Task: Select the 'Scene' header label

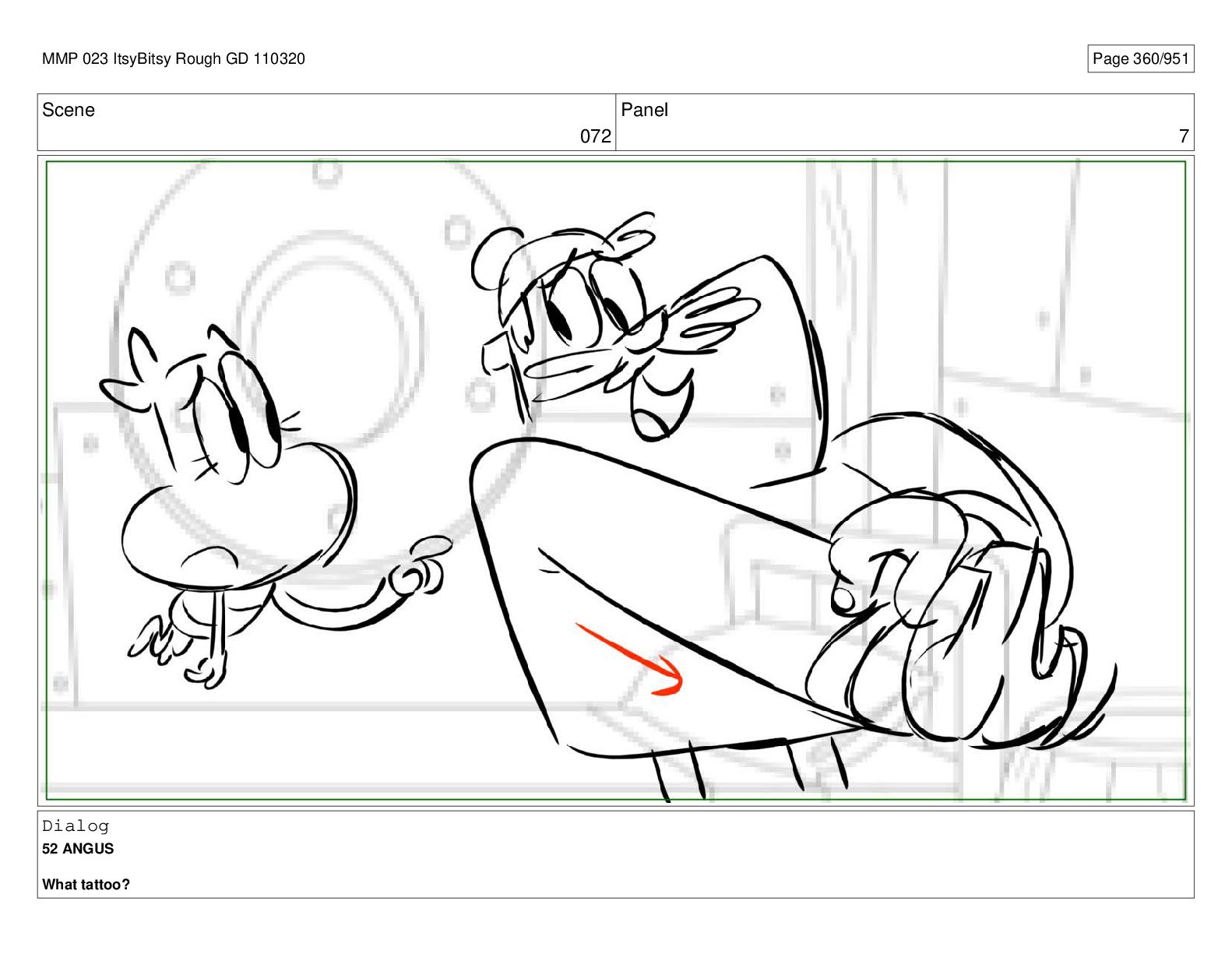Action: coord(69,110)
